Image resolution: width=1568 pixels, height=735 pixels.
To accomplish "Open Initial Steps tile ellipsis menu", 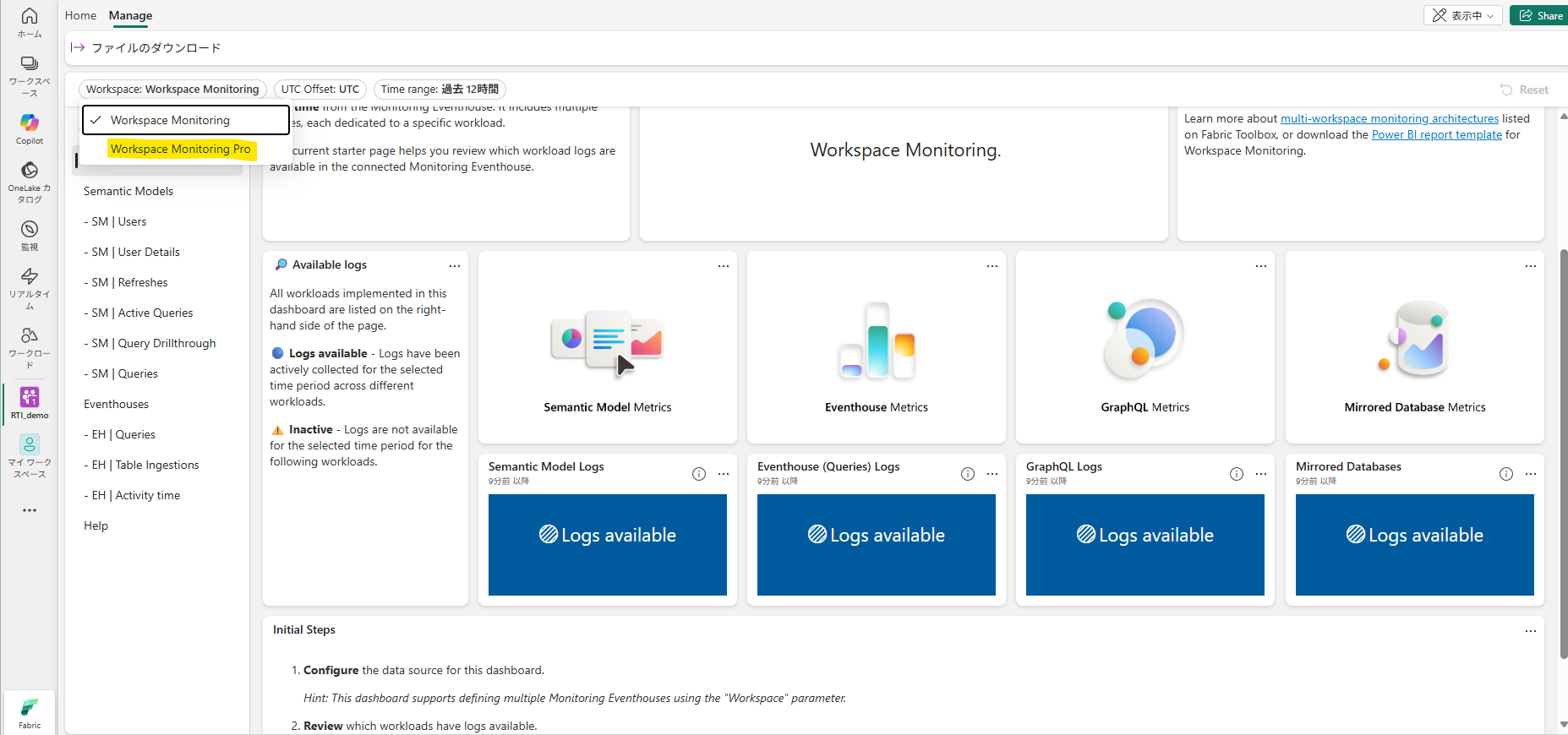I will 1531,631.
